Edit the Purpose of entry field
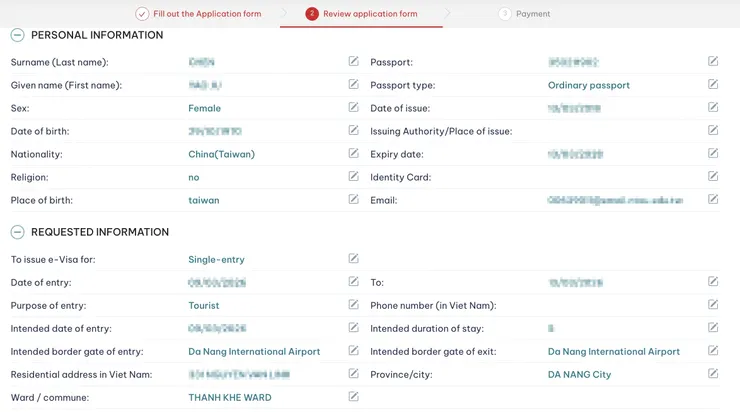The height and width of the screenshot is (412, 740). [x=353, y=305]
